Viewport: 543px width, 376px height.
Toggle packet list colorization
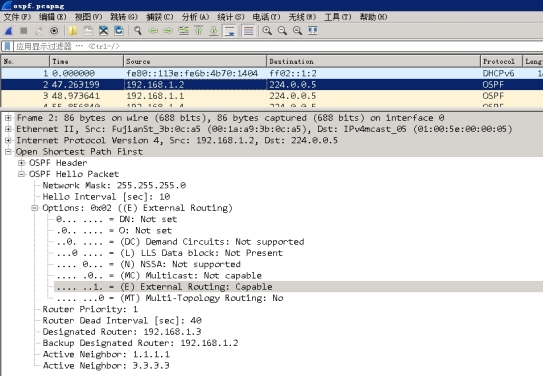248,31
